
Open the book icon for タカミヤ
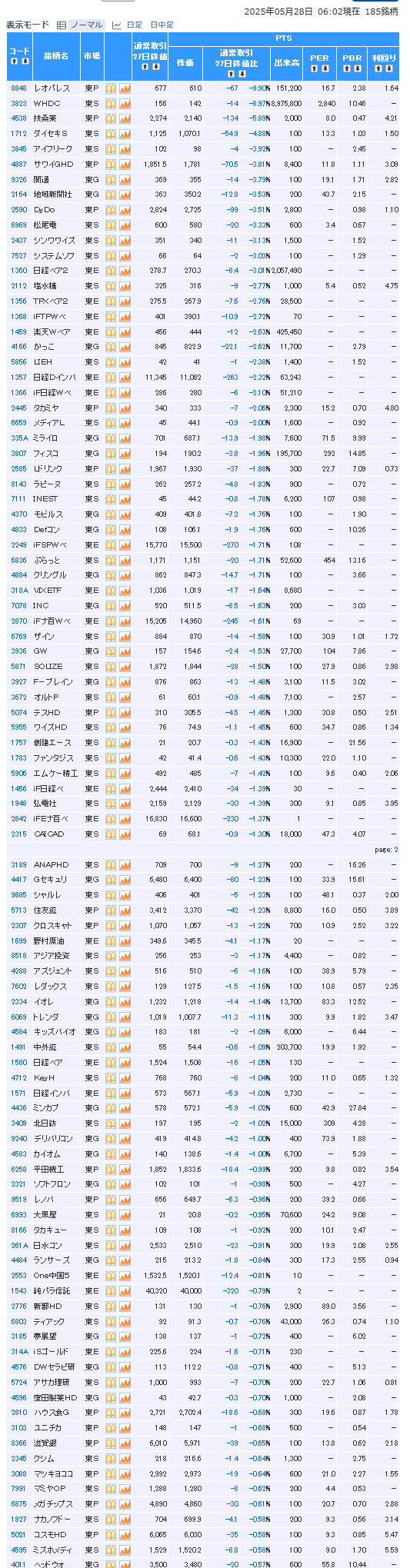coord(111,408)
